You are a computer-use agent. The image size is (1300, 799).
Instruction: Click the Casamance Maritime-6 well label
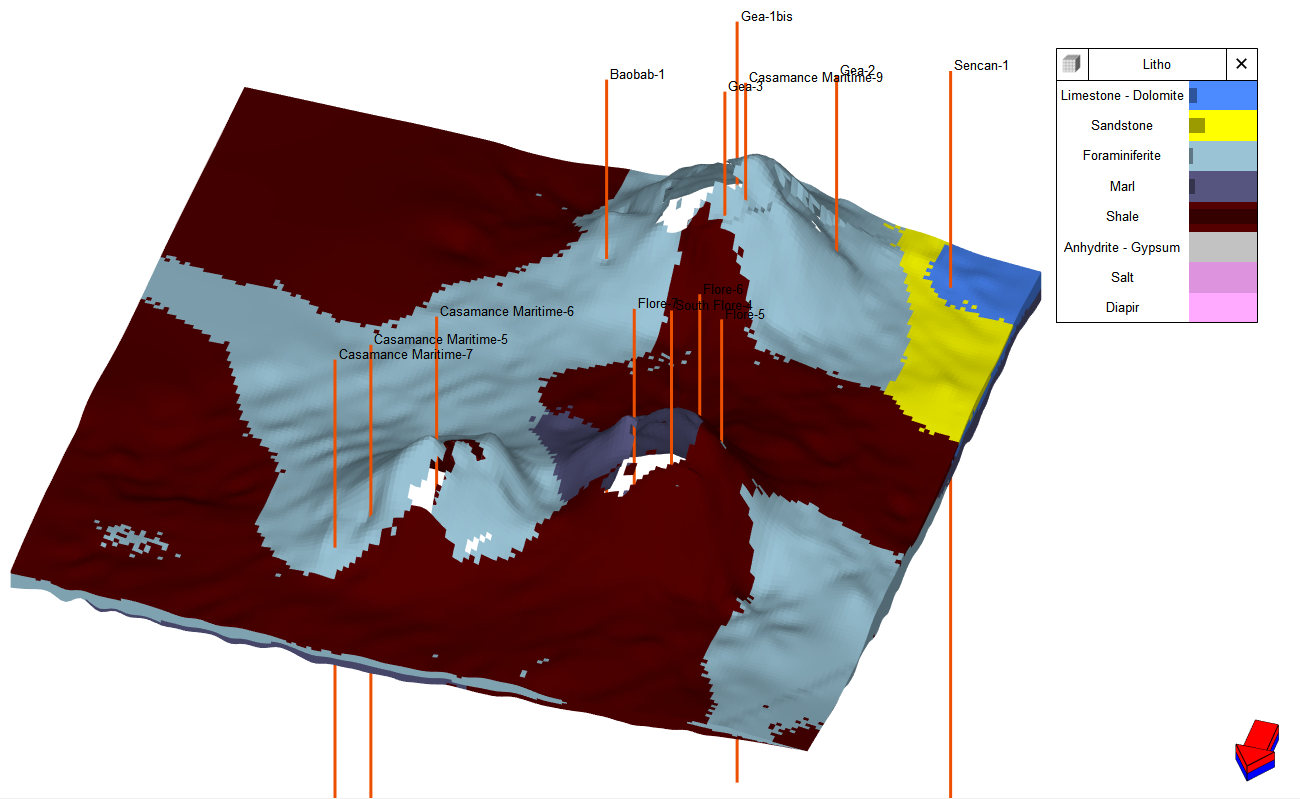pyautogui.click(x=506, y=312)
